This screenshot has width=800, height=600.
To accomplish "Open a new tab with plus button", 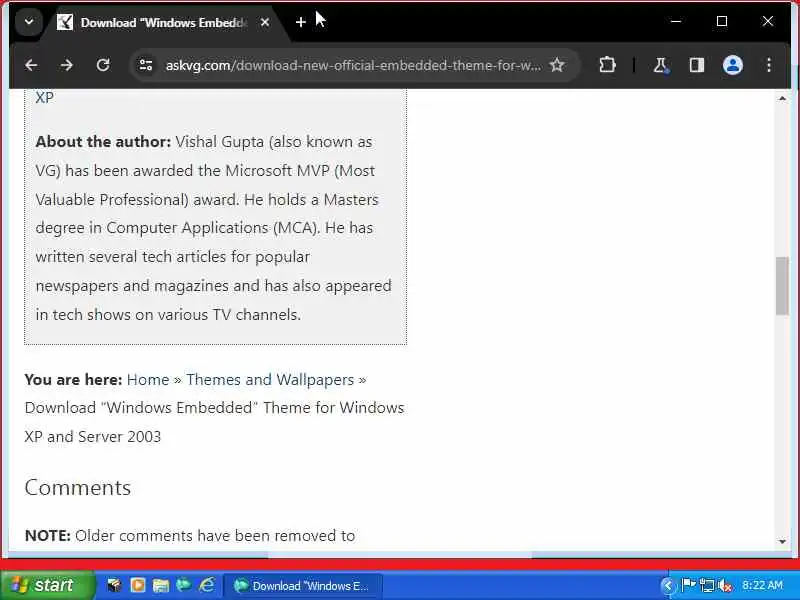I will click(x=301, y=22).
